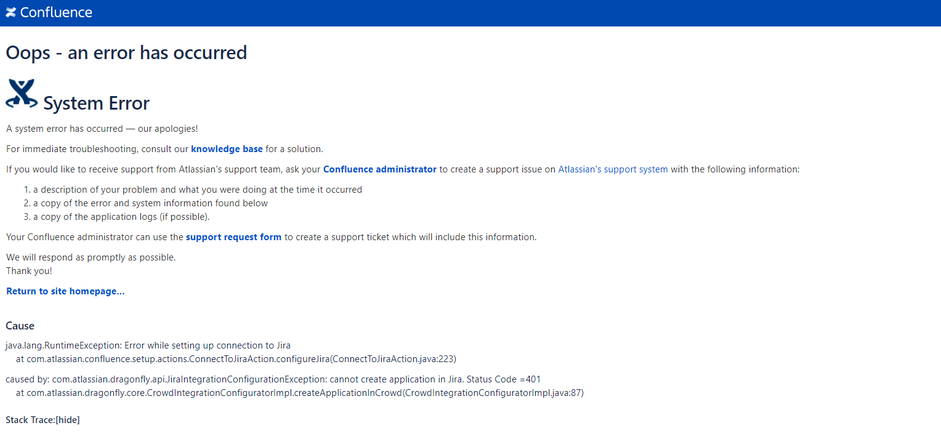
Task: Click the 'Thank you!' text
Action: [29, 270]
